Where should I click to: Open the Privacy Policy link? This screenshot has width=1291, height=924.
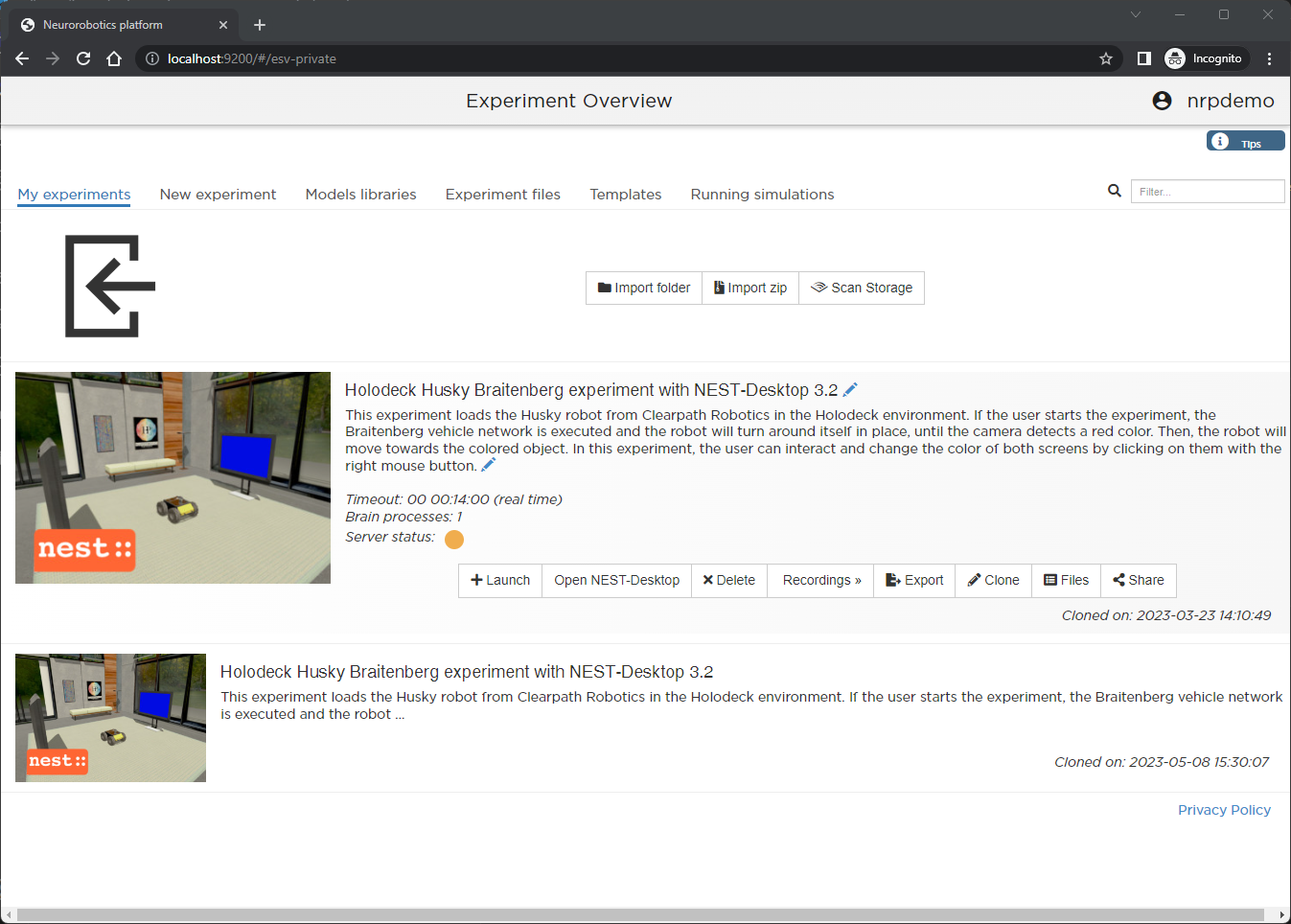1224,810
